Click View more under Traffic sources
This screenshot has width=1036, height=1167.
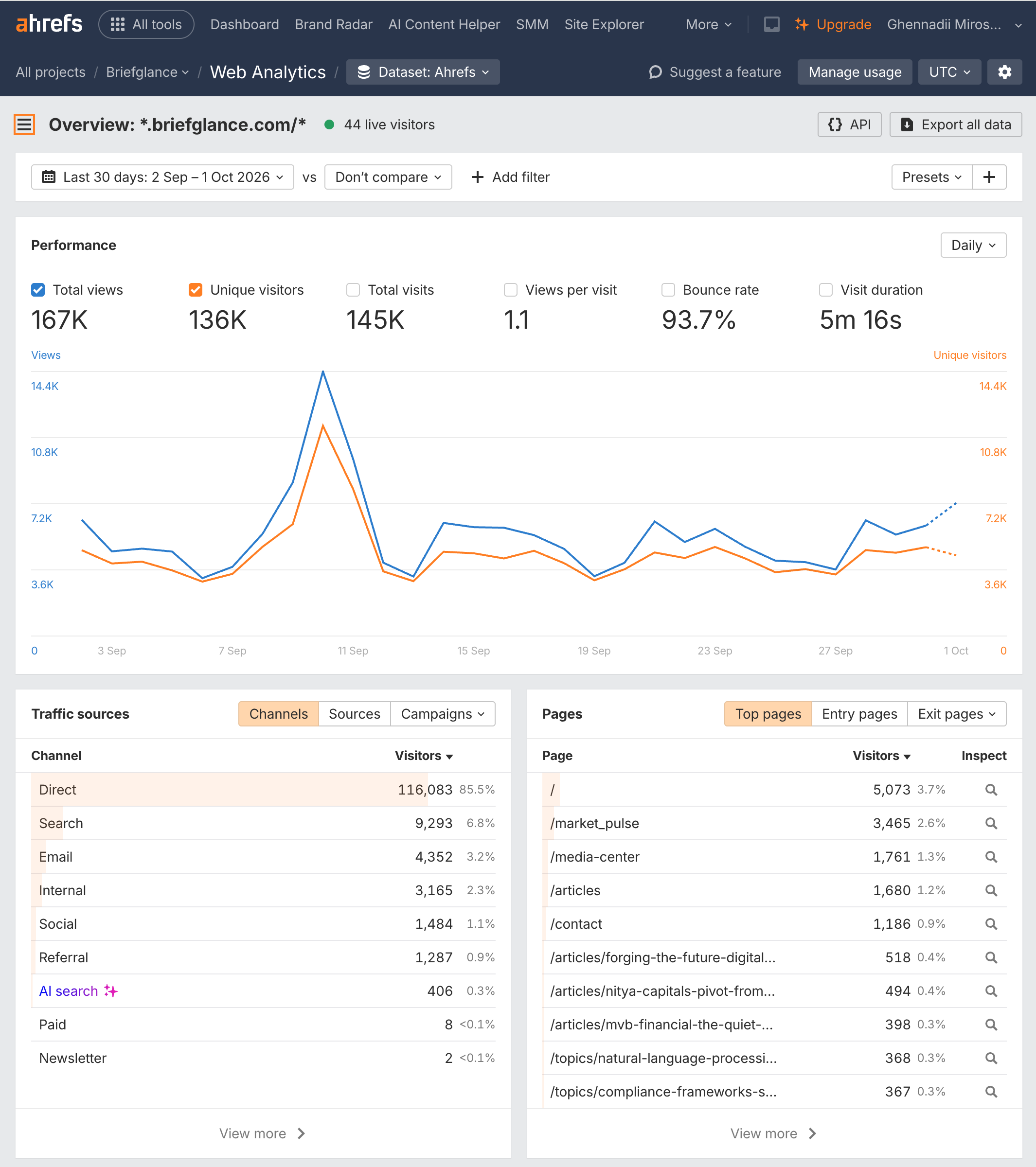point(263,1133)
